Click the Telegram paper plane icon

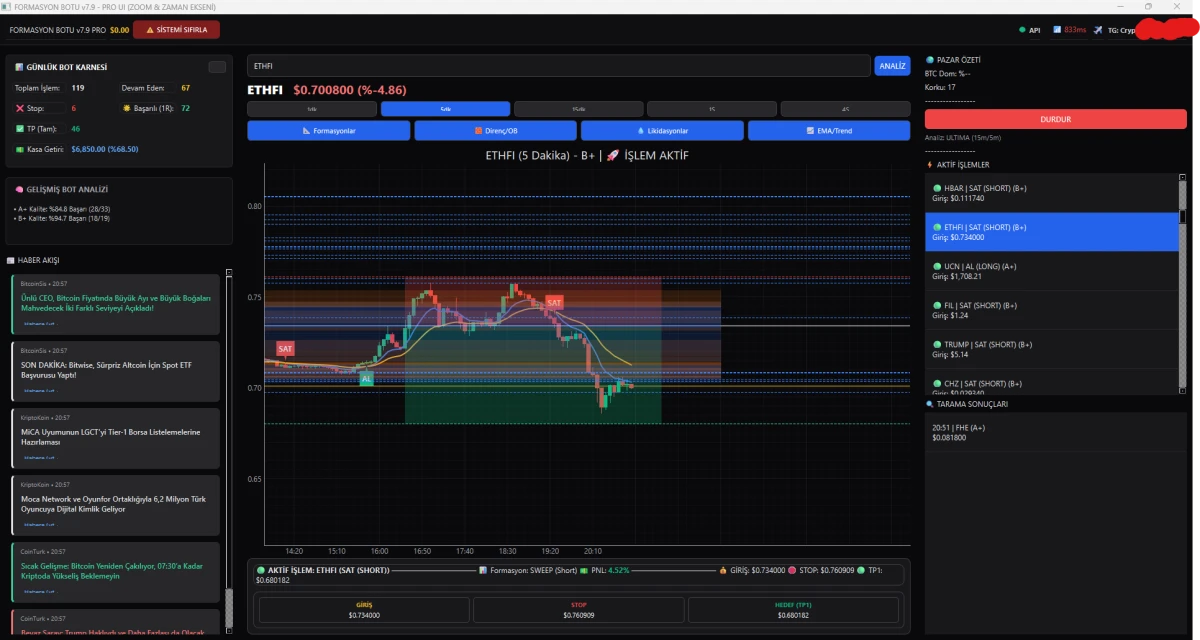[1098, 30]
